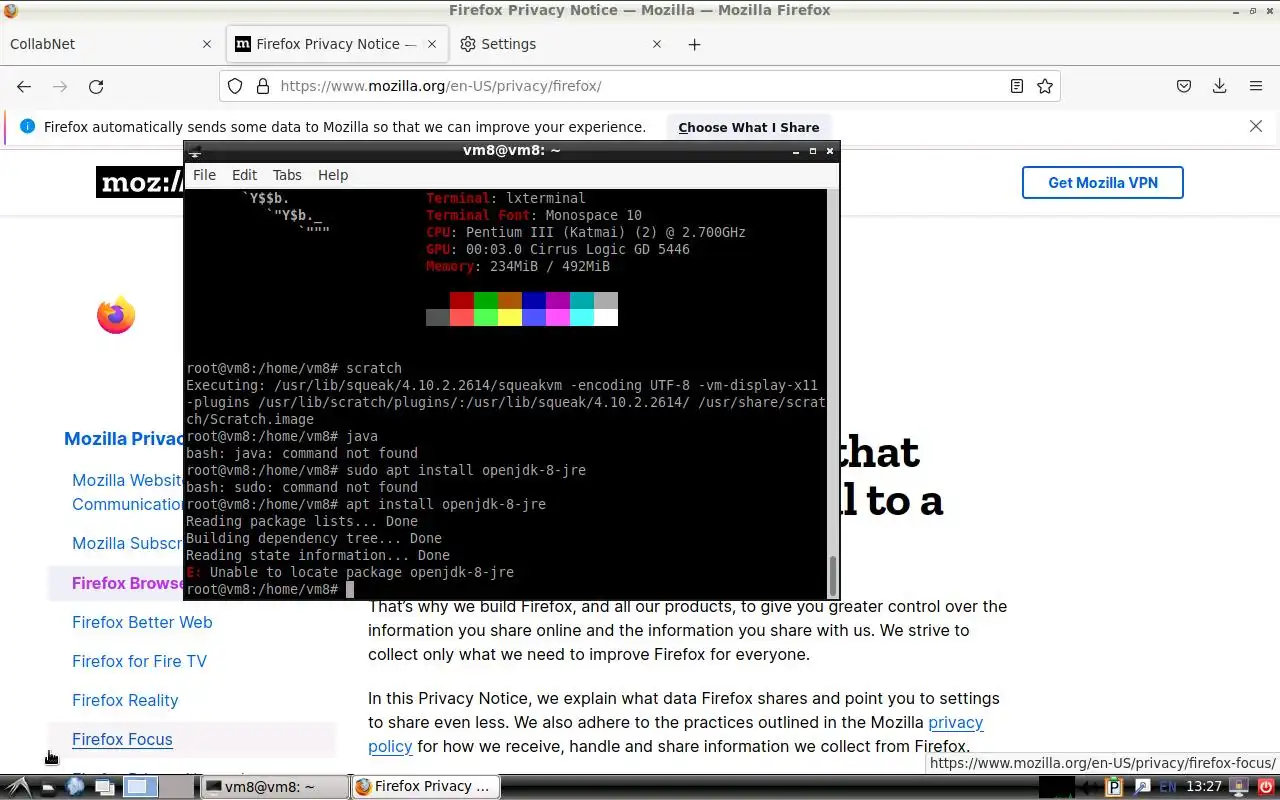1280x800 pixels.
Task: Open the Firefox Reality link
Action: (125, 700)
